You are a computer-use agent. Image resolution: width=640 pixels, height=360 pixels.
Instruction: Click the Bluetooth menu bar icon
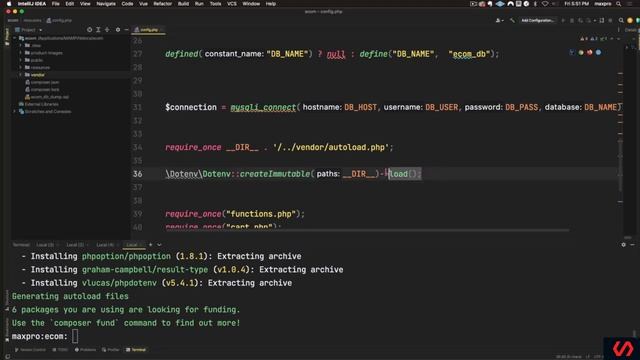point(535,4)
